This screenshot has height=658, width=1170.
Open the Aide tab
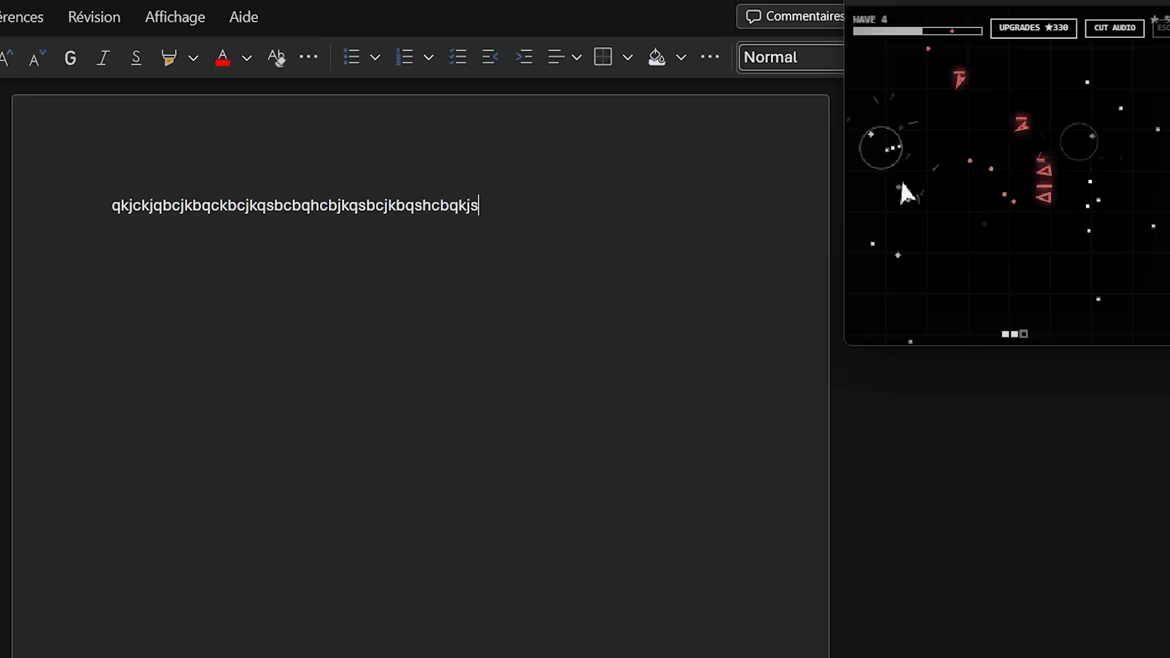243,17
